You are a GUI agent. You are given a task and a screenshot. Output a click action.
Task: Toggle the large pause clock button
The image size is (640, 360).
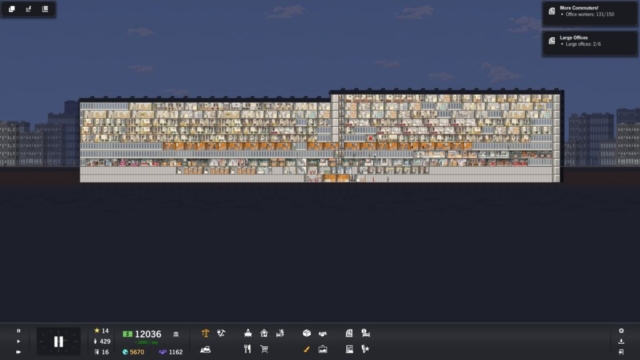pos(58,341)
